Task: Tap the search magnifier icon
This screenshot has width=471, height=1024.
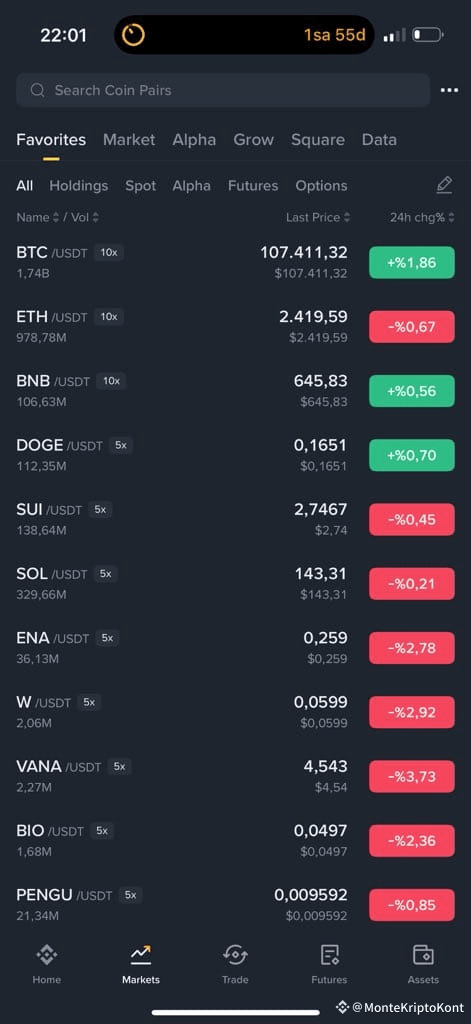Action: [x=37, y=90]
